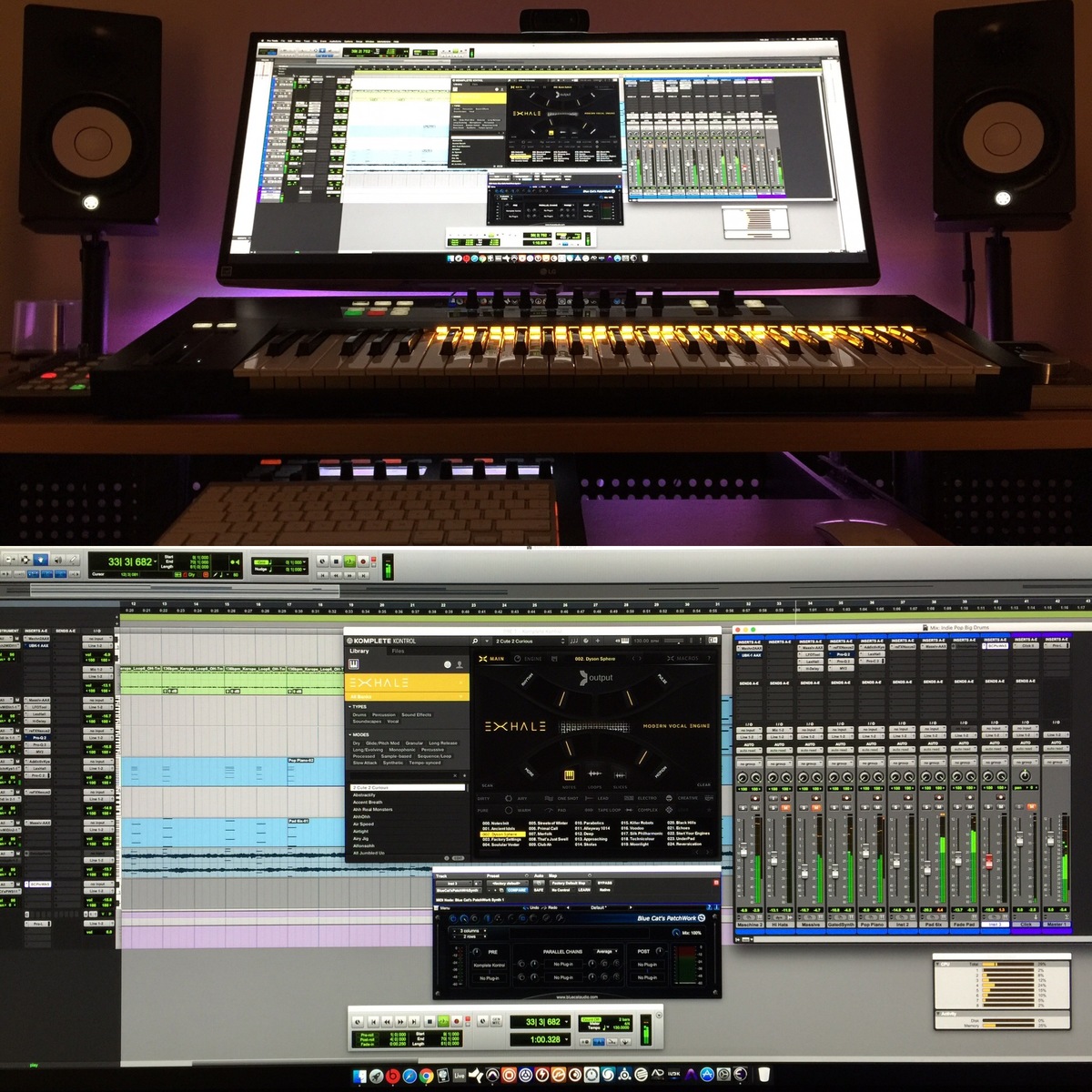Click Komplete Kontrol slot in PRE chain
The height and width of the screenshot is (1092, 1092).
(490, 966)
